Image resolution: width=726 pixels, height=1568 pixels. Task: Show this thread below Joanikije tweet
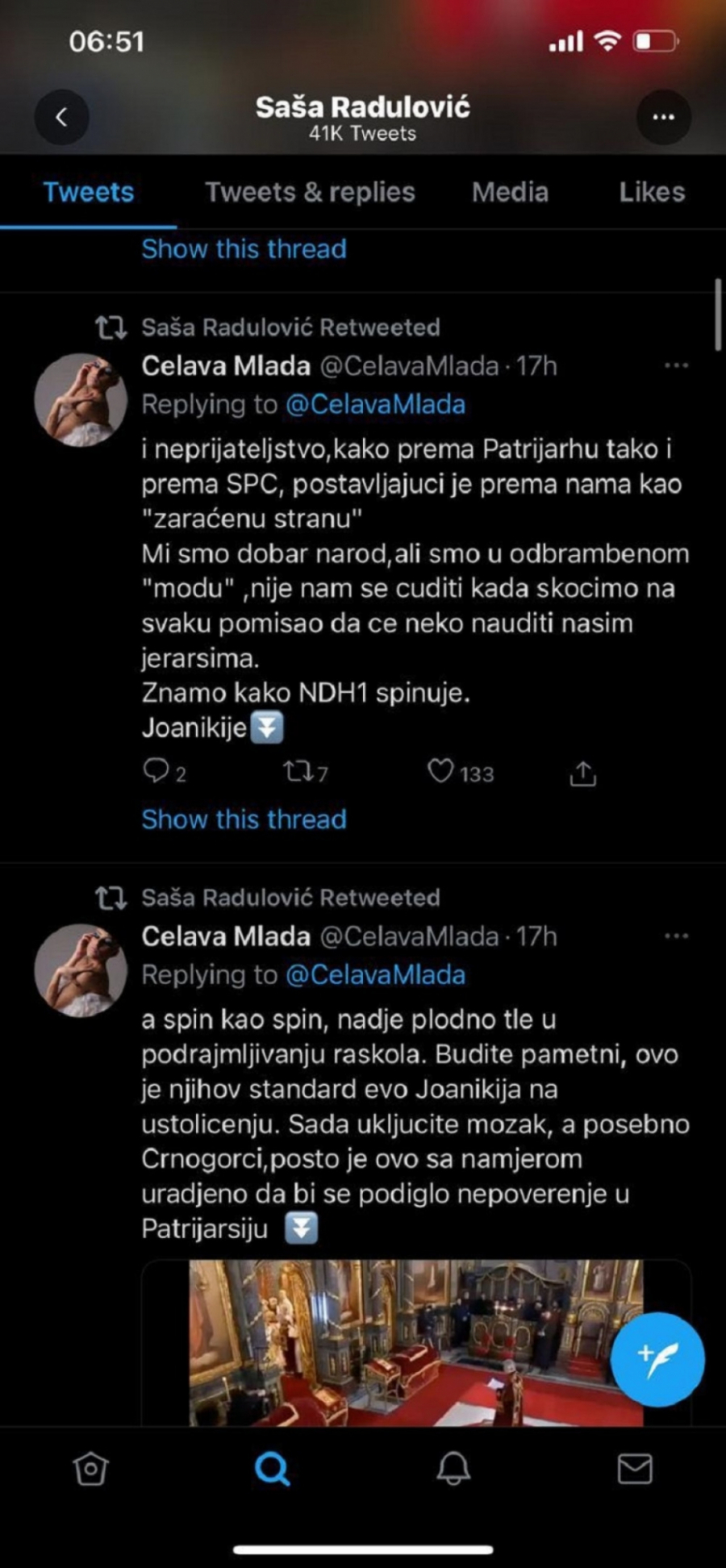[244, 819]
